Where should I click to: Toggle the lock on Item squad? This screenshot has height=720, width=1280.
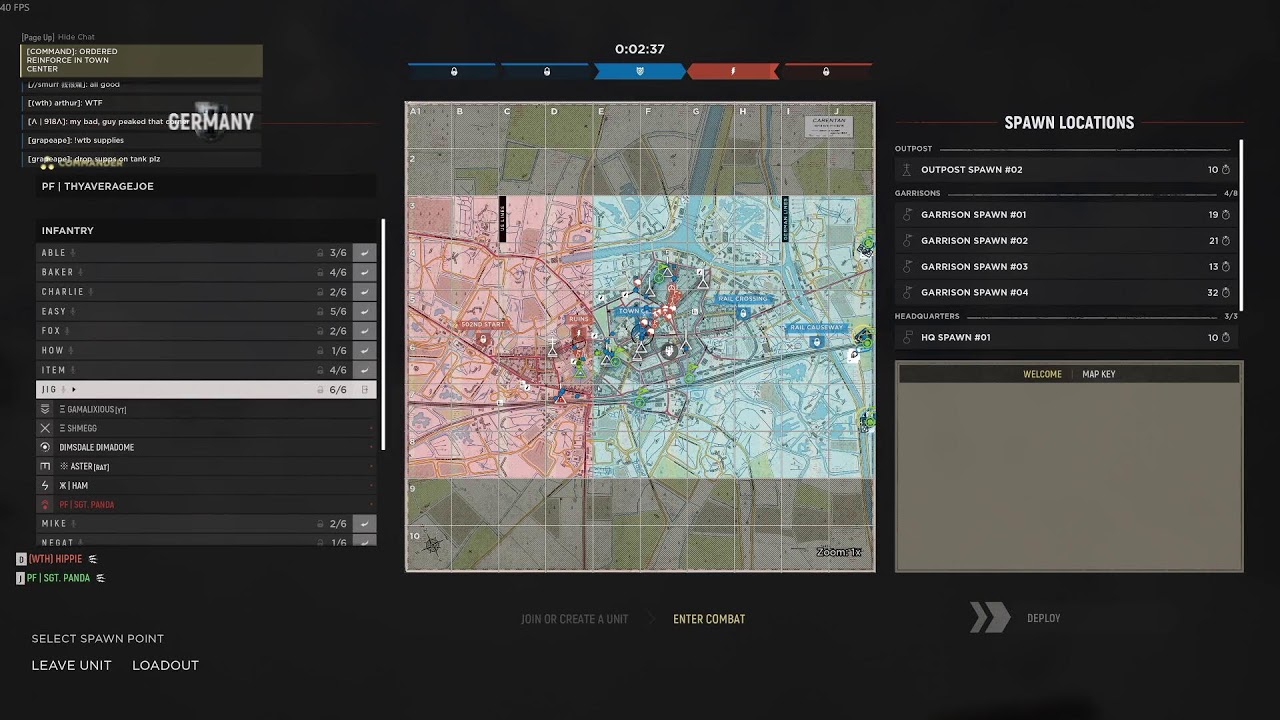click(321, 370)
